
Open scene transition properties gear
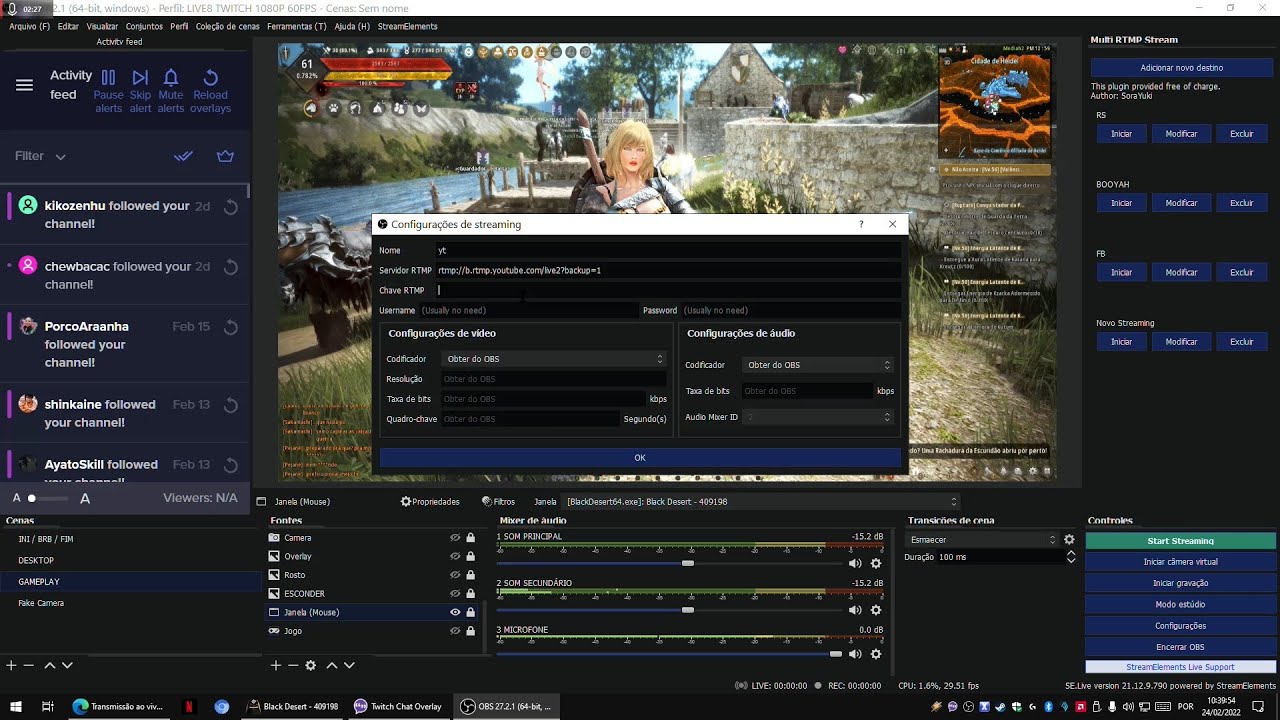1069,539
